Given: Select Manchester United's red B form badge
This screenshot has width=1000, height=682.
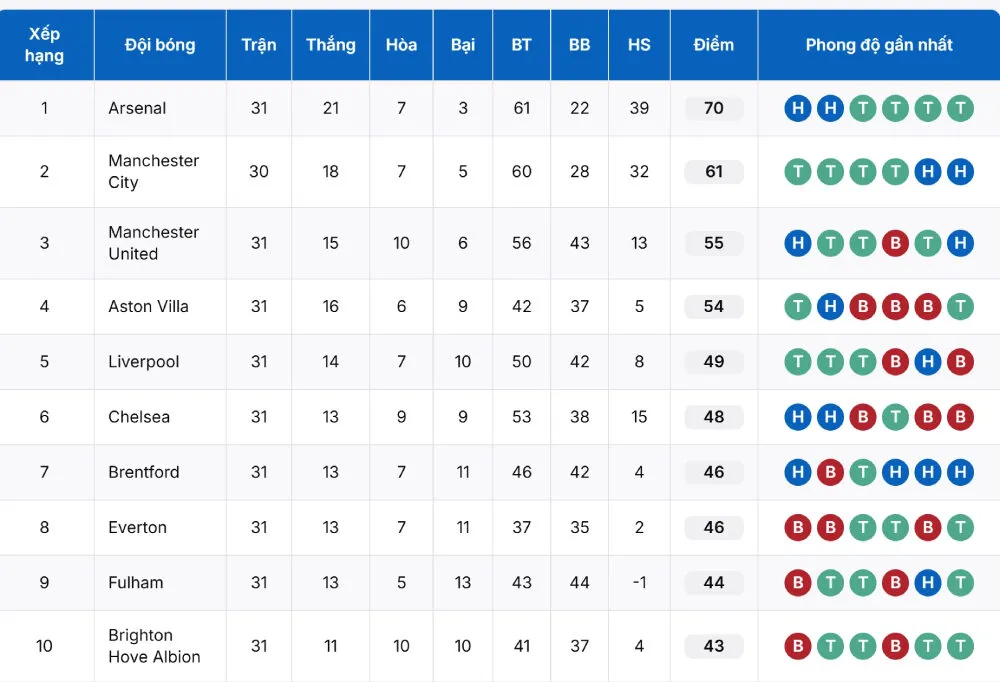Looking at the screenshot, I should coord(895,243).
